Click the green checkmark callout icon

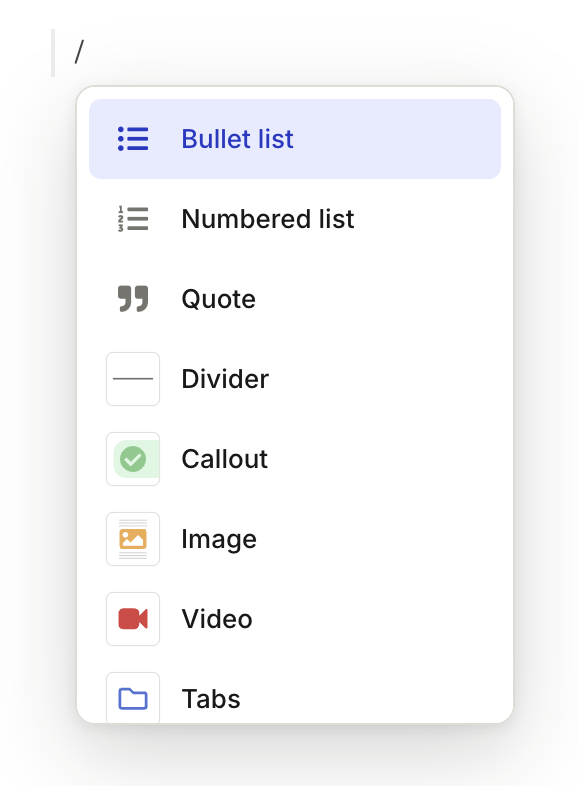[x=133, y=459]
